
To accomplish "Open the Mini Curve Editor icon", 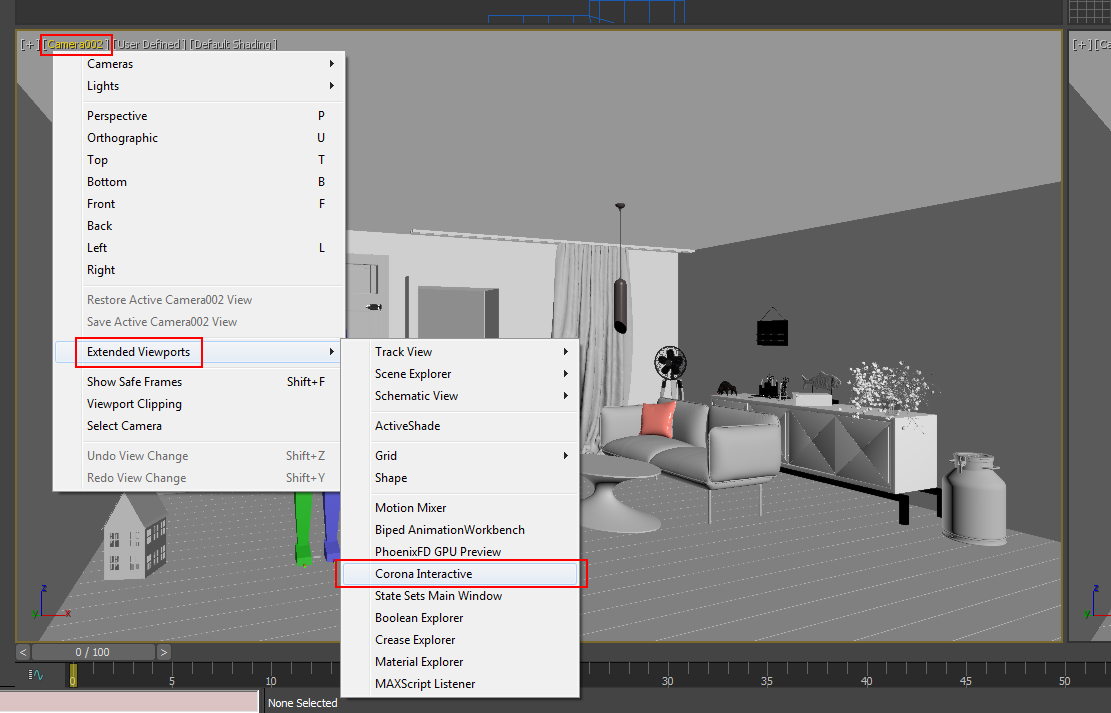I will pyautogui.click(x=37, y=675).
